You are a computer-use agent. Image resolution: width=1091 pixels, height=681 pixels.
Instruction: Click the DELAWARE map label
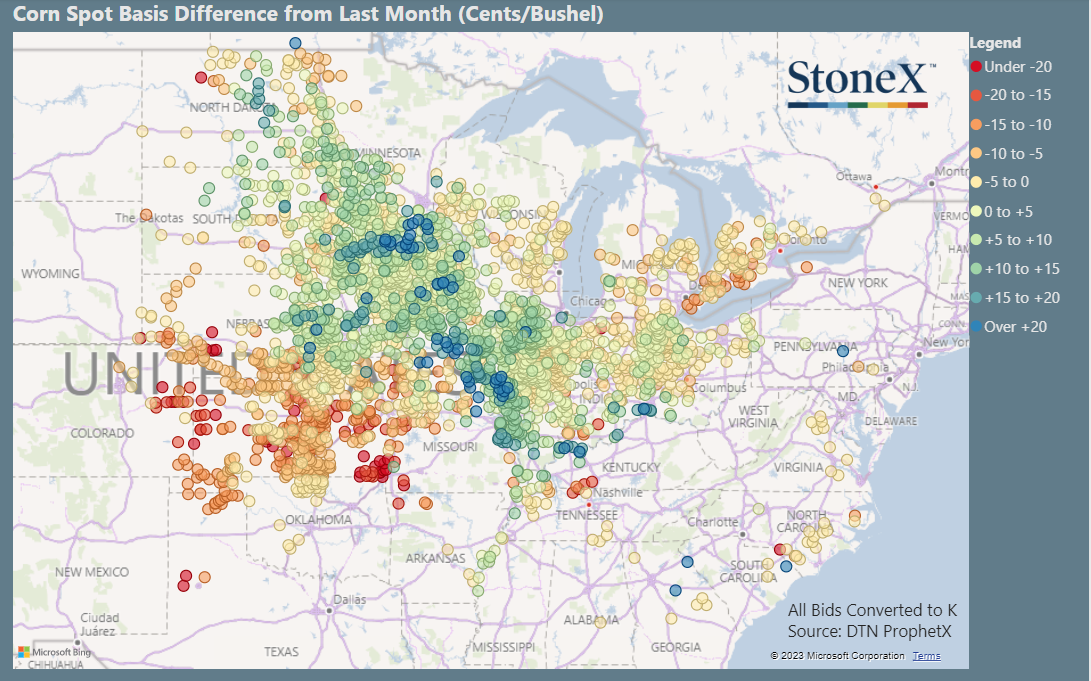pyautogui.click(x=891, y=421)
